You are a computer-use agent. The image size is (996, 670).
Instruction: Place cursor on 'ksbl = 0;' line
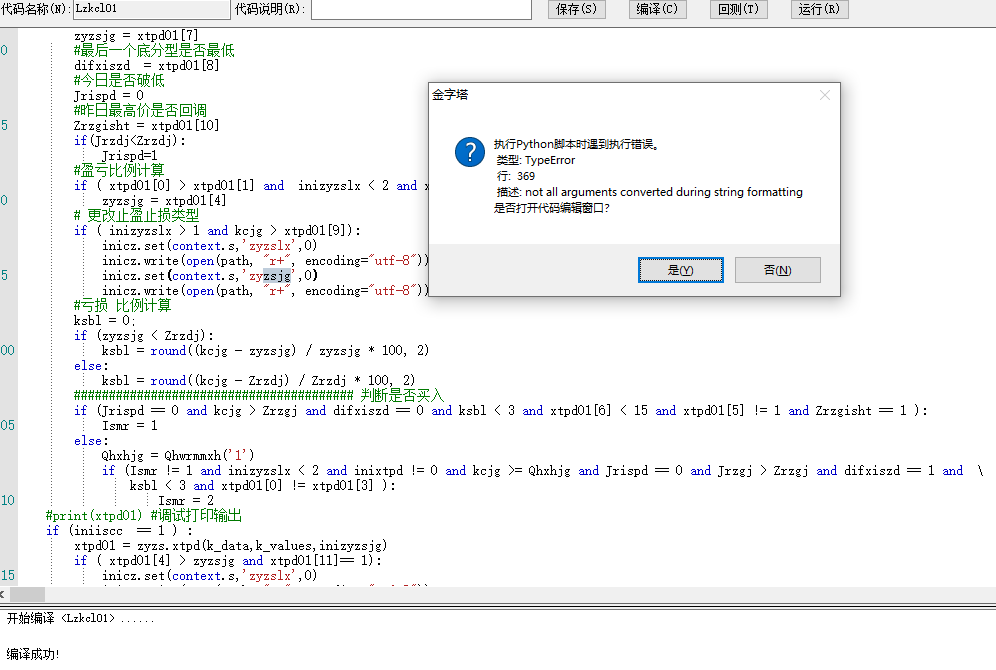[x=104, y=321]
